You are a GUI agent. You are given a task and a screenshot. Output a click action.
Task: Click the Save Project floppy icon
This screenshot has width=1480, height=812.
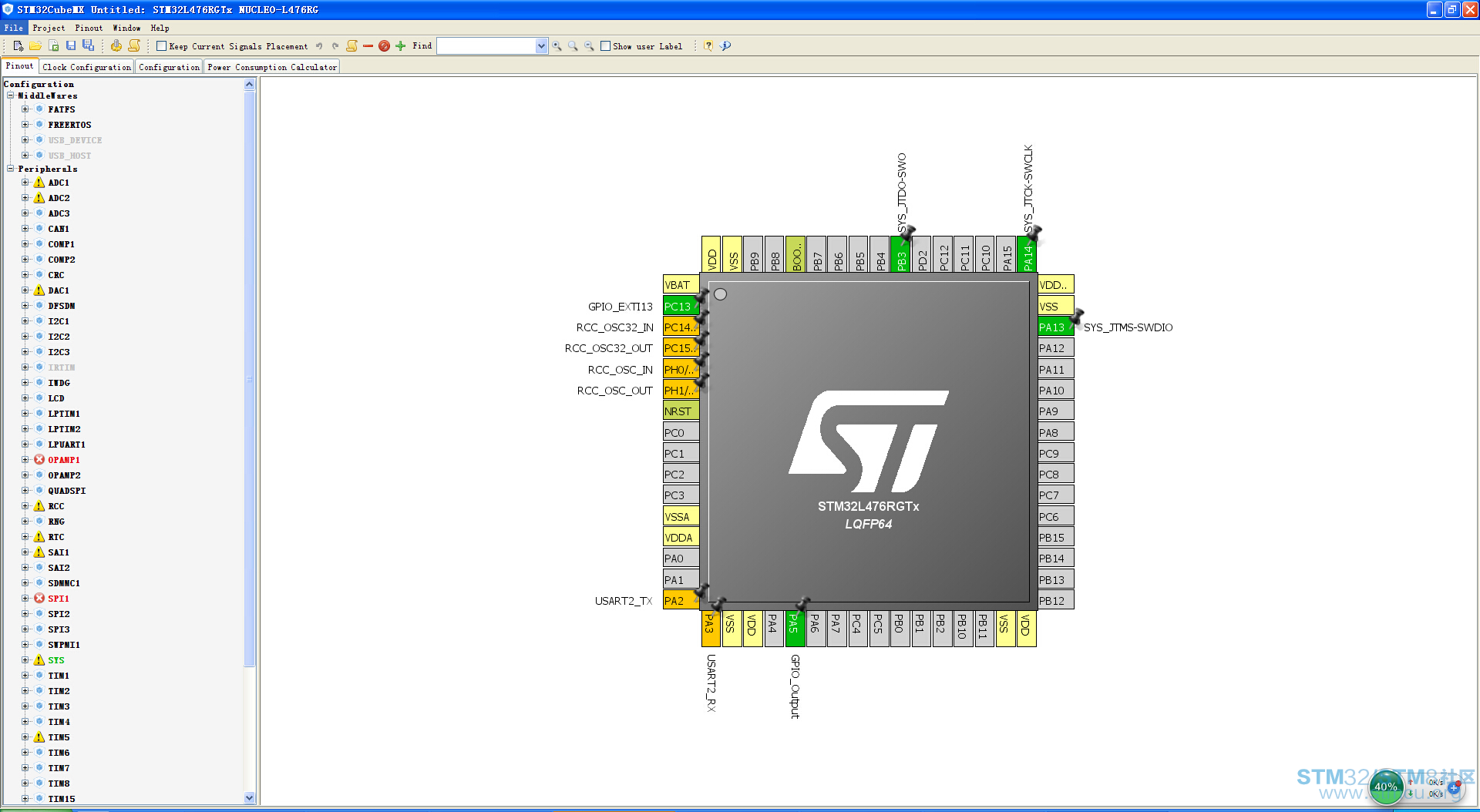click(x=71, y=46)
